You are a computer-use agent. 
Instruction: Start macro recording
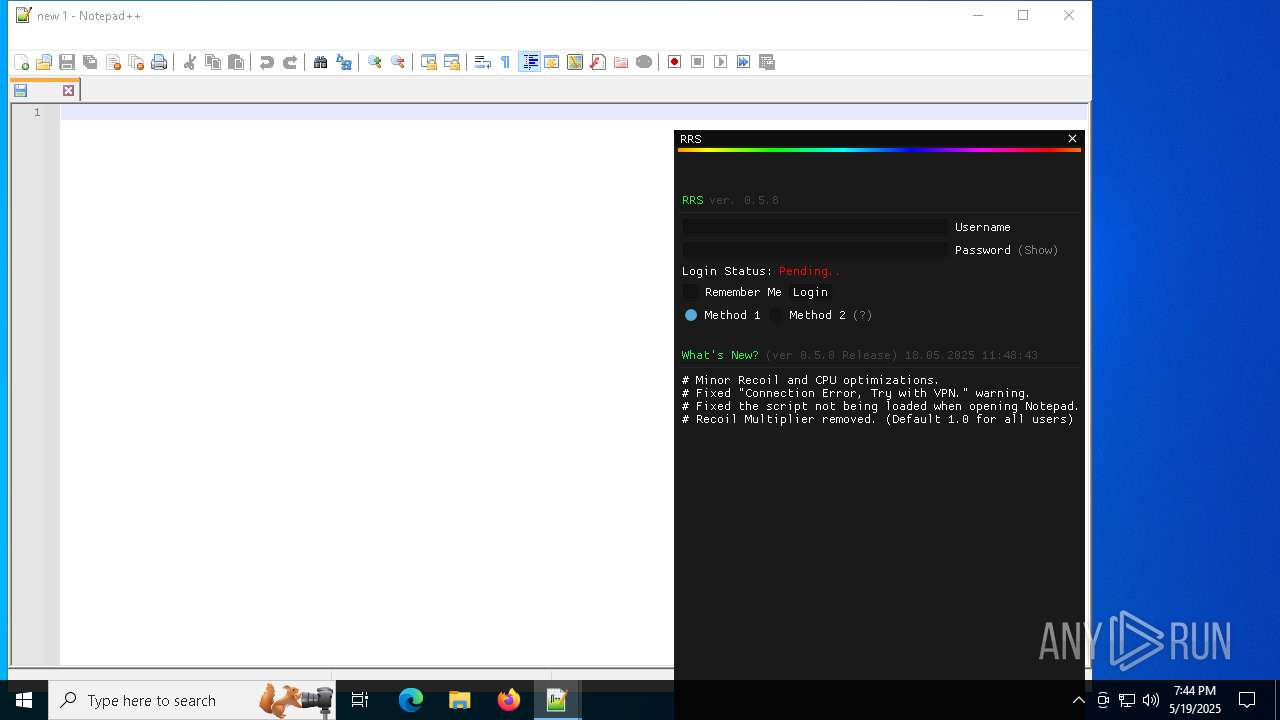point(675,62)
